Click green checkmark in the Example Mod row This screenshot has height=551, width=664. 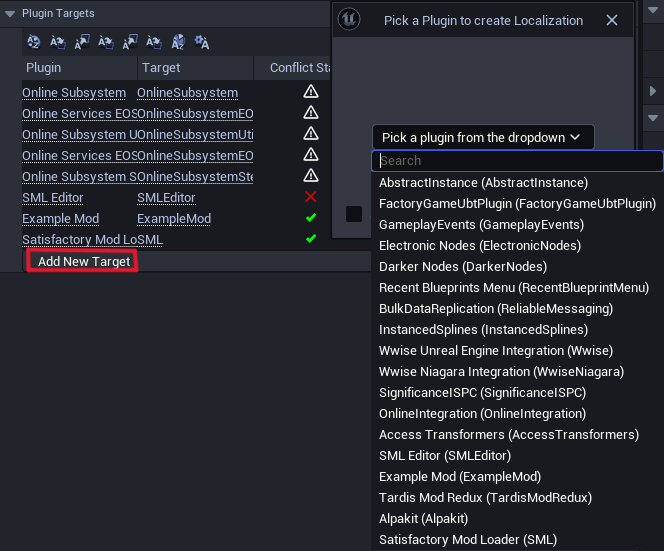[x=311, y=218]
